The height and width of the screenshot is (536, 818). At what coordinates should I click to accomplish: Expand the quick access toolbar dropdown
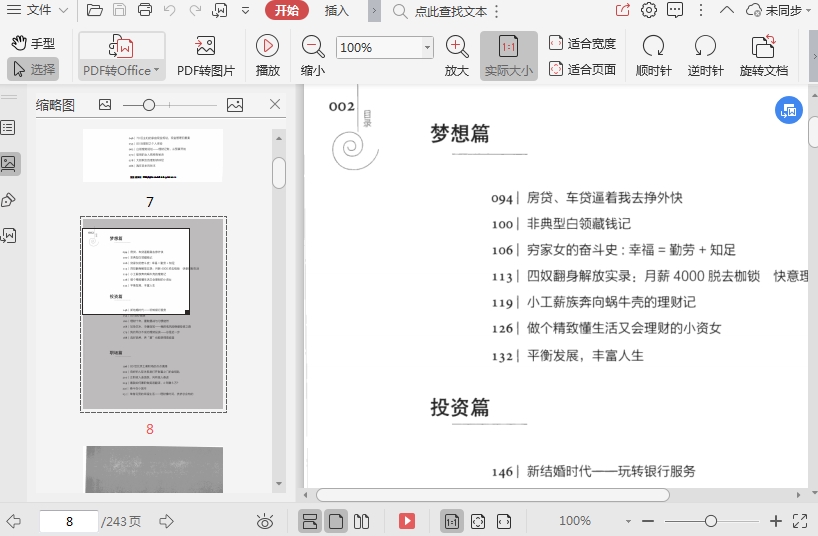coord(245,10)
